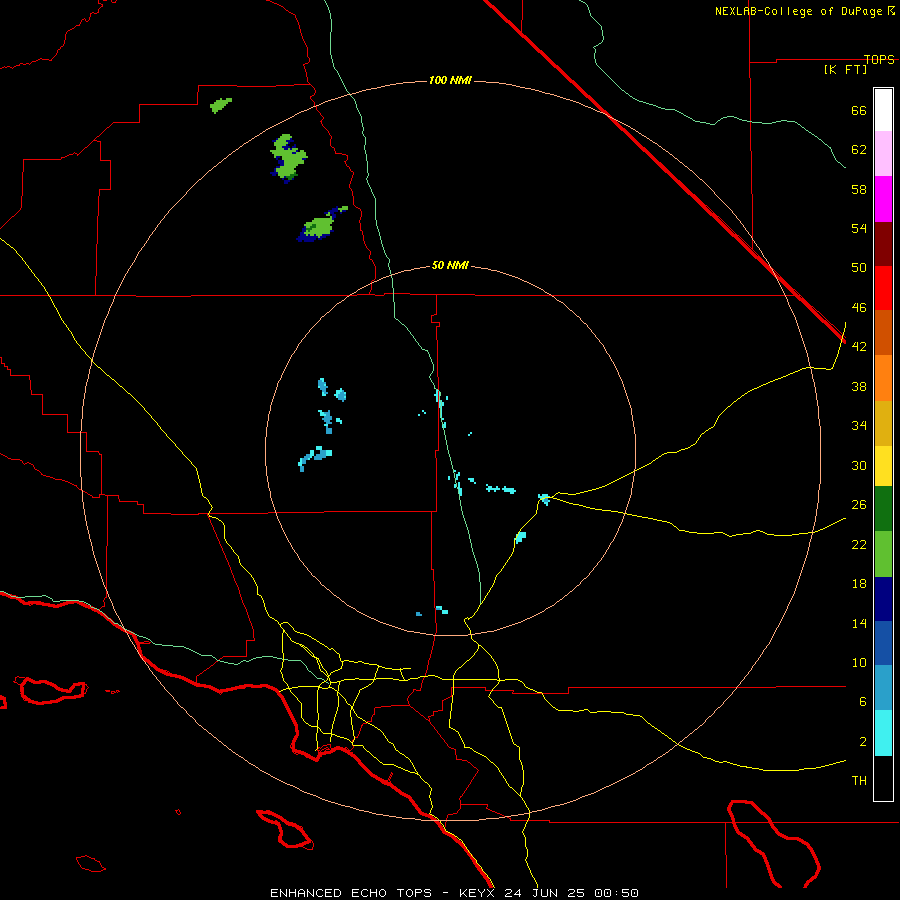Pick the bright orange legend swatch
The height and width of the screenshot is (900, 900).
coord(883,378)
